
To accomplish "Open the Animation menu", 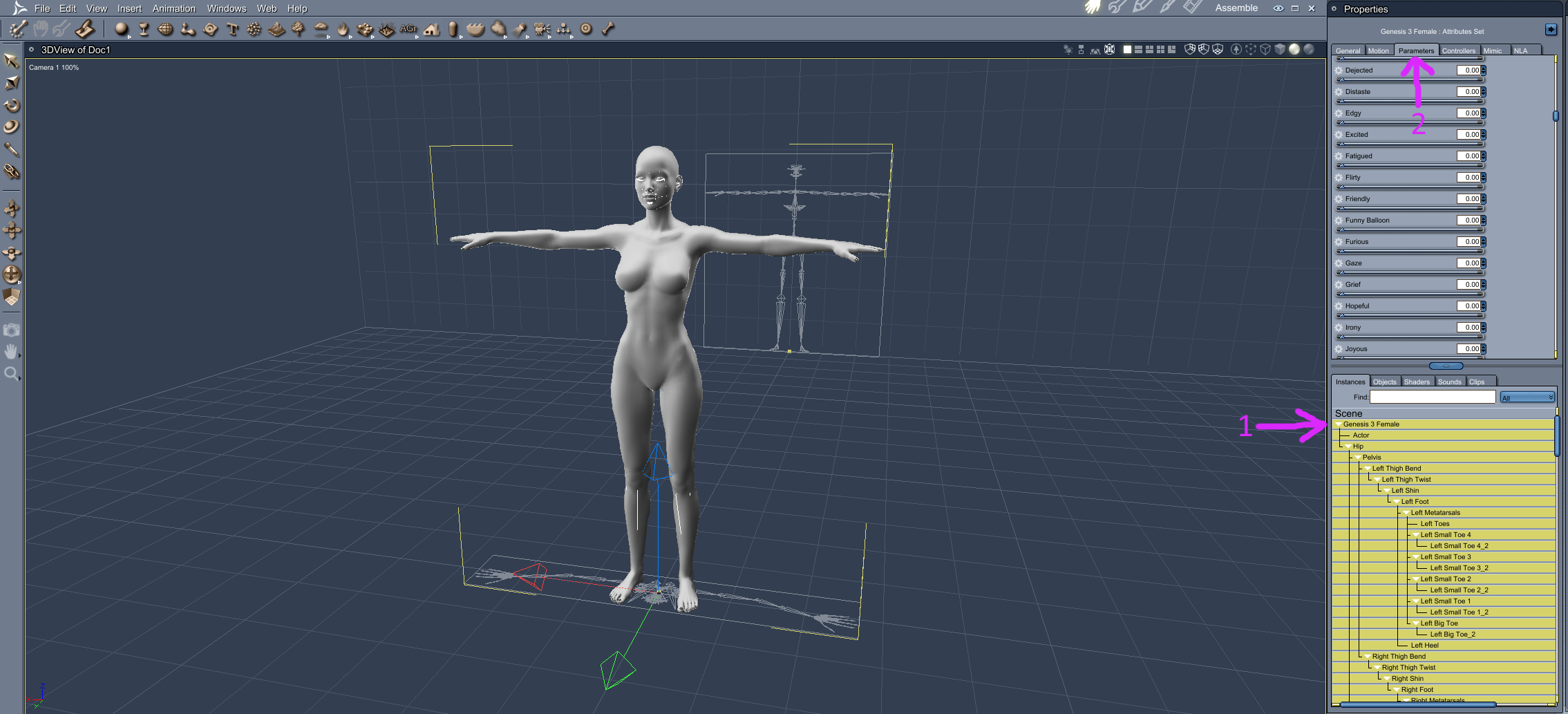I will coord(174,8).
